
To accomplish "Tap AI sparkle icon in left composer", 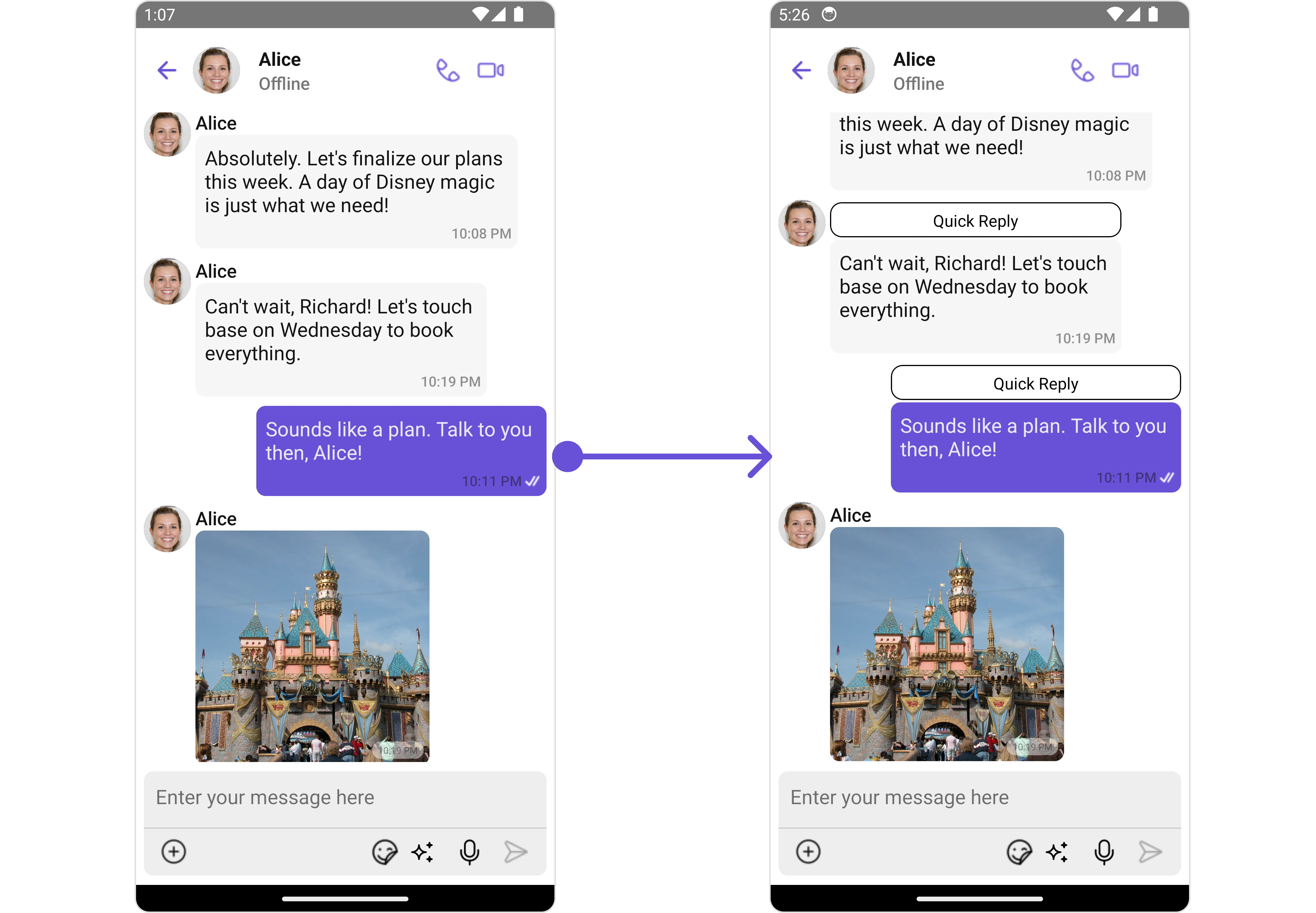I will pos(423,852).
